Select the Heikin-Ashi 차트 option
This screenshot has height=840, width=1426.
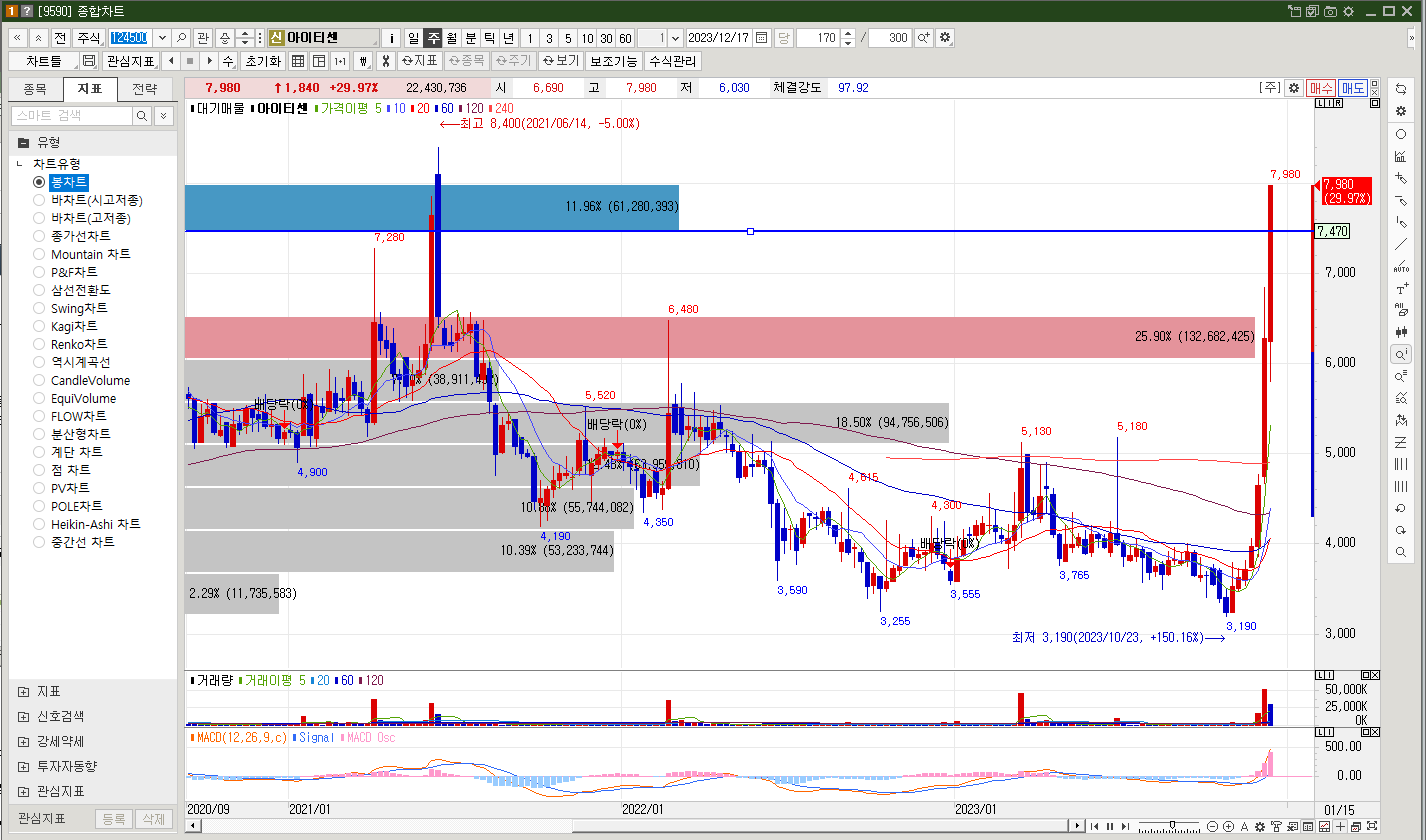(x=87, y=524)
